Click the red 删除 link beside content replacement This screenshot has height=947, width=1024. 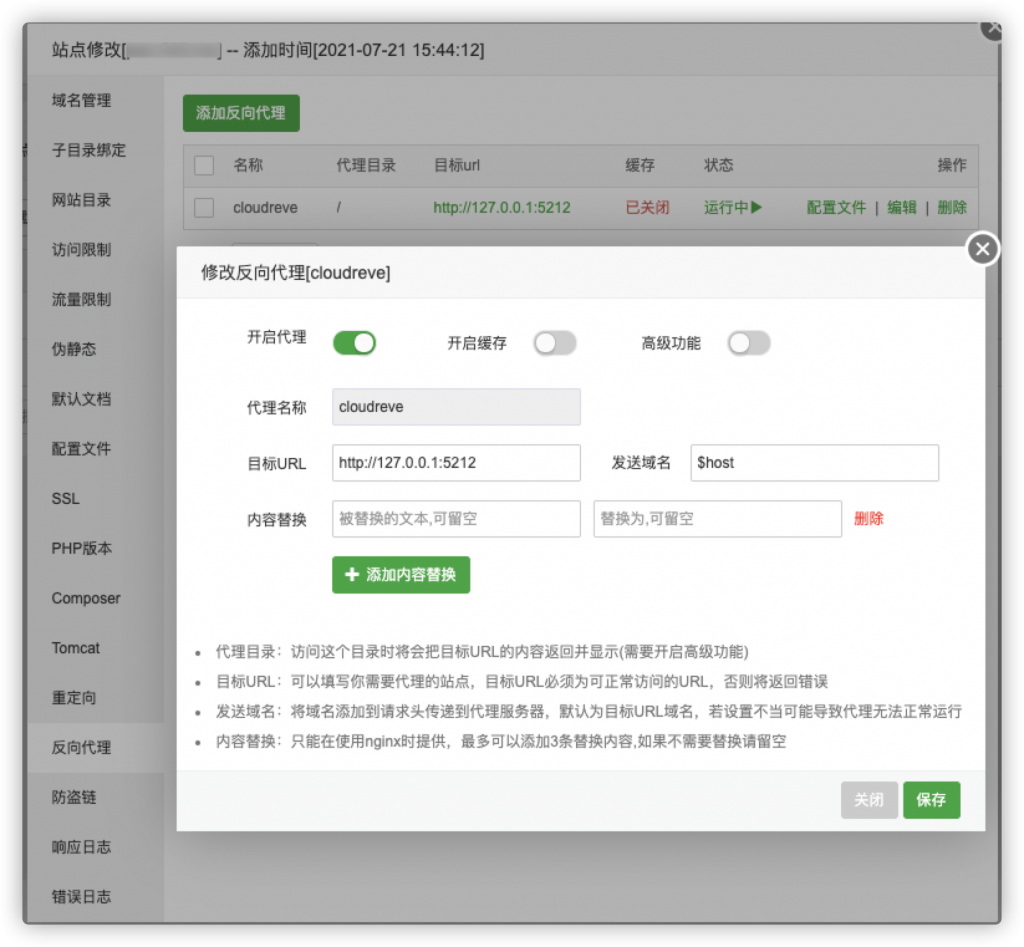(x=868, y=519)
